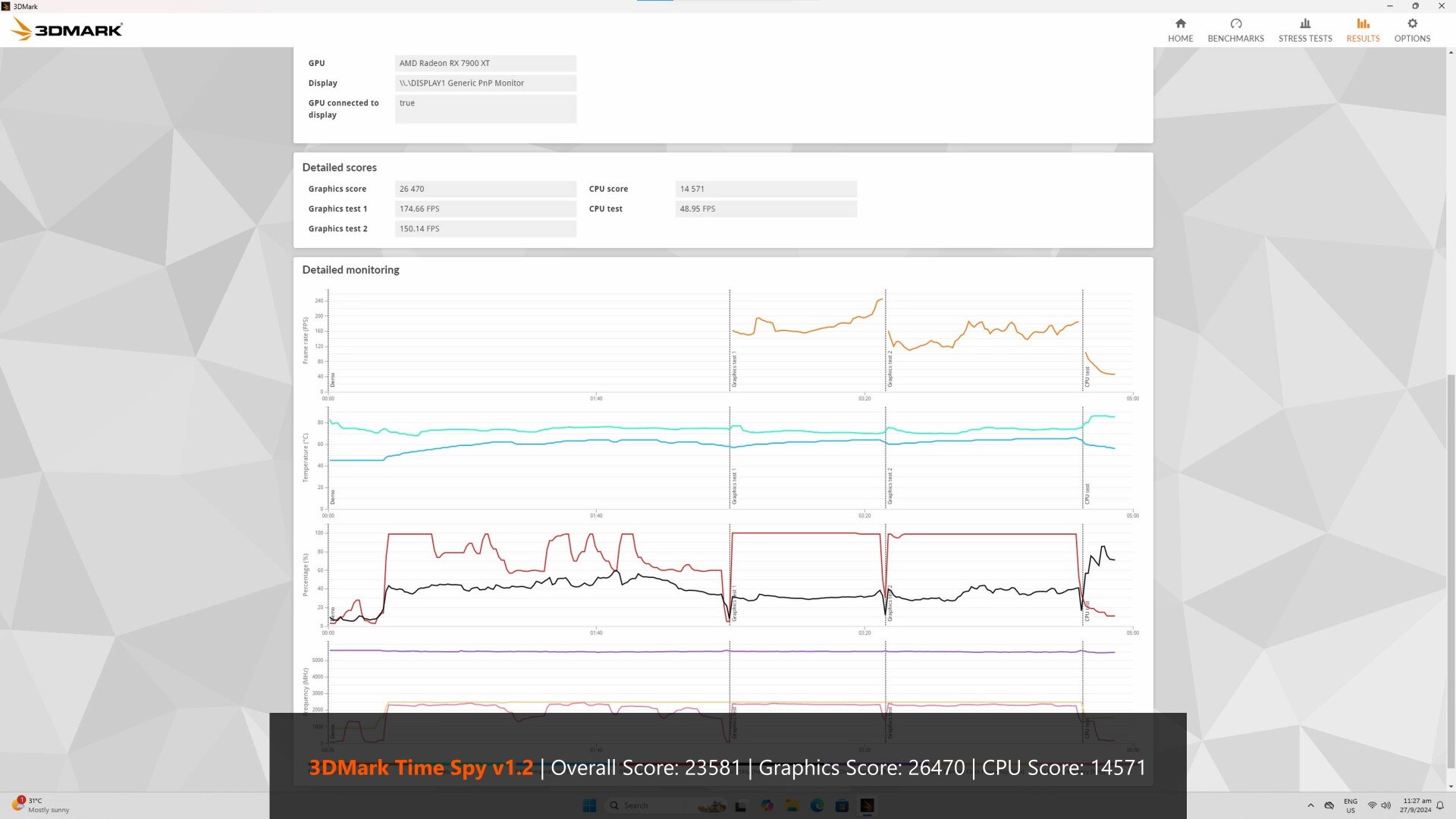Click the Graphics test 1 value 174.66 FPS

tap(485, 209)
